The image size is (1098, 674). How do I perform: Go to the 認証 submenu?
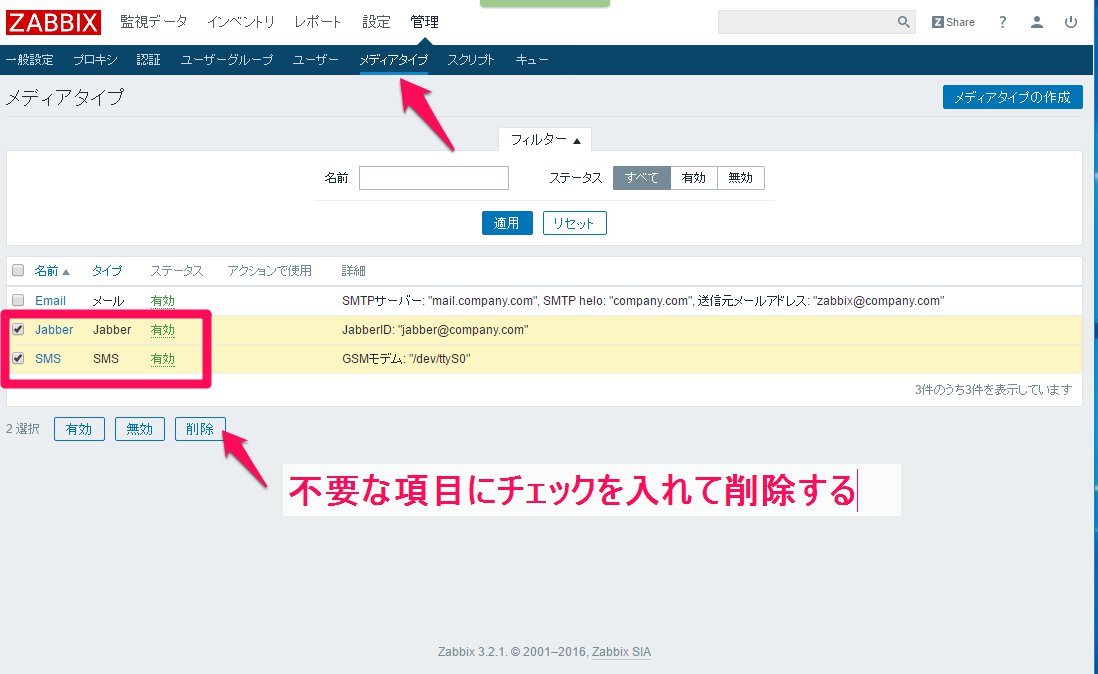coord(148,60)
